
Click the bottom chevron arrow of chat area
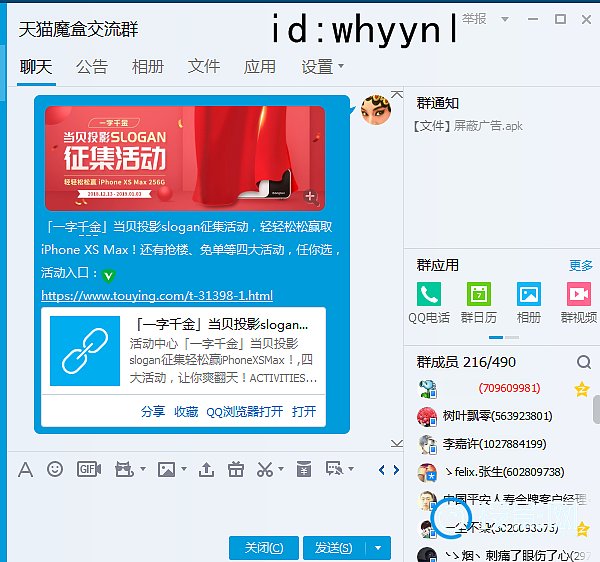[x=397, y=443]
